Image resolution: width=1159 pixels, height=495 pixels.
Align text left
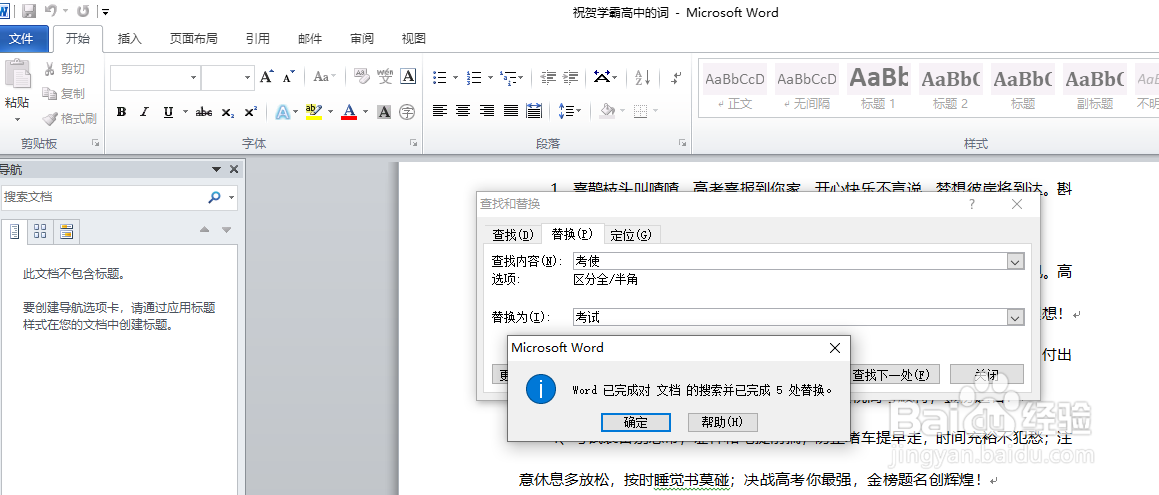click(x=440, y=111)
